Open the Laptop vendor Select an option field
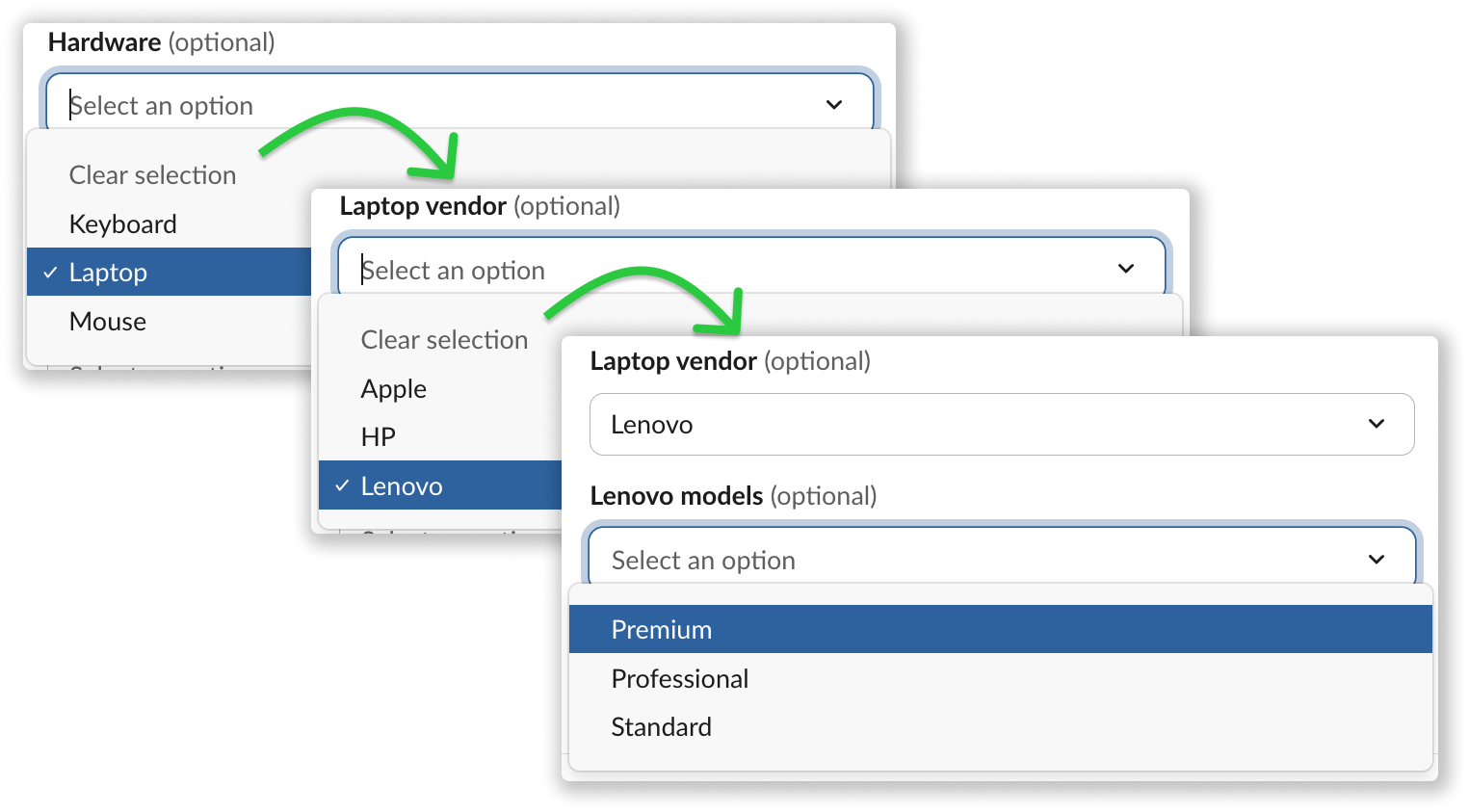Screen dimensions: 1469x812 click(751, 266)
